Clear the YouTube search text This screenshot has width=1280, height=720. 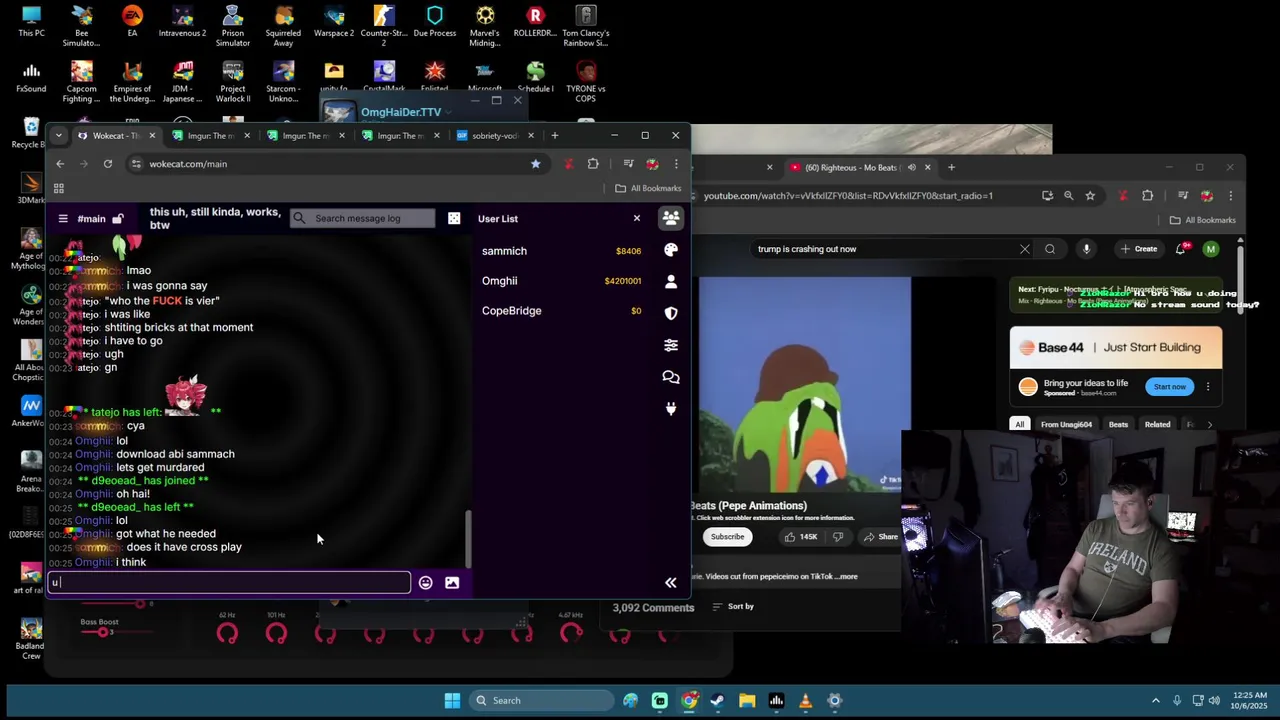pos(1025,249)
